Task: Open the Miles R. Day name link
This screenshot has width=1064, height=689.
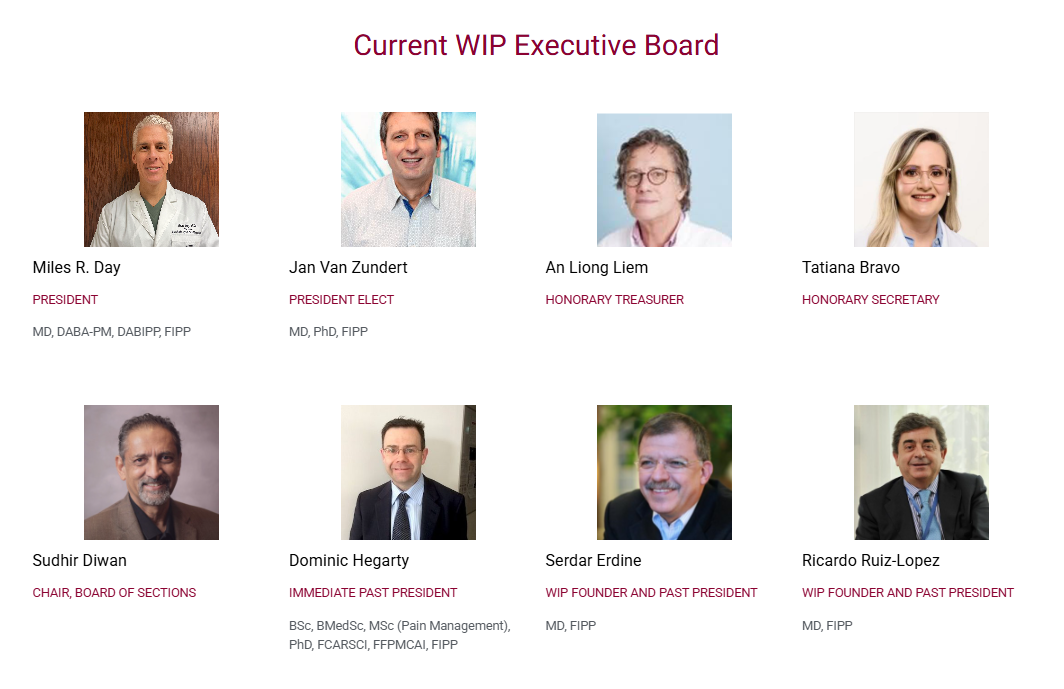Action: click(x=77, y=267)
